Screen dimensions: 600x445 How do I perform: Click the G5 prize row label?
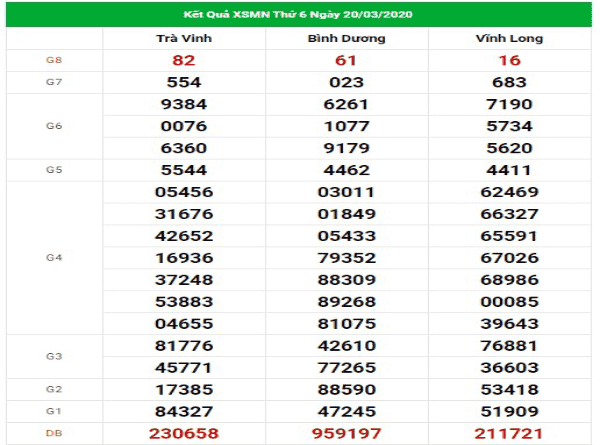coord(54,169)
